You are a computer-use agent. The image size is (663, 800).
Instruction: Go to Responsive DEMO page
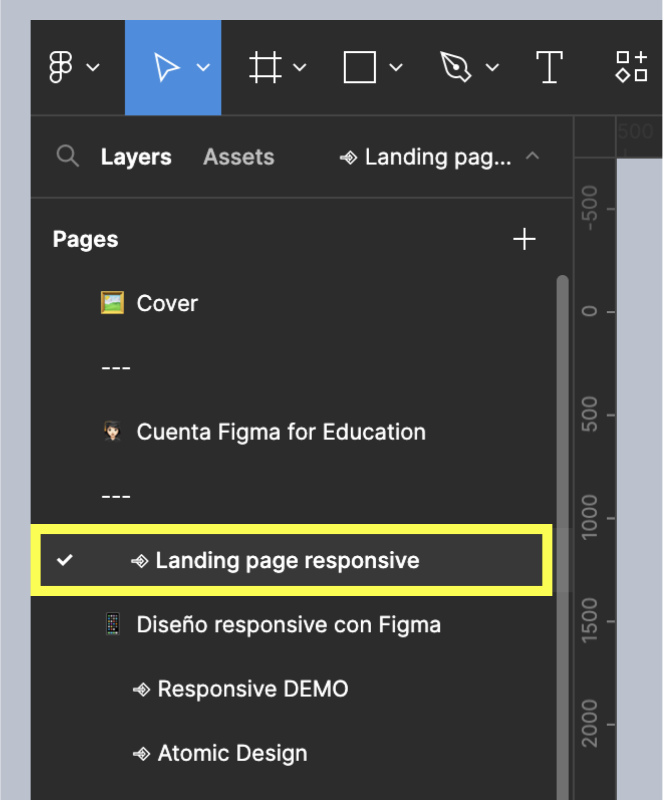pyautogui.click(x=252, y=689)
